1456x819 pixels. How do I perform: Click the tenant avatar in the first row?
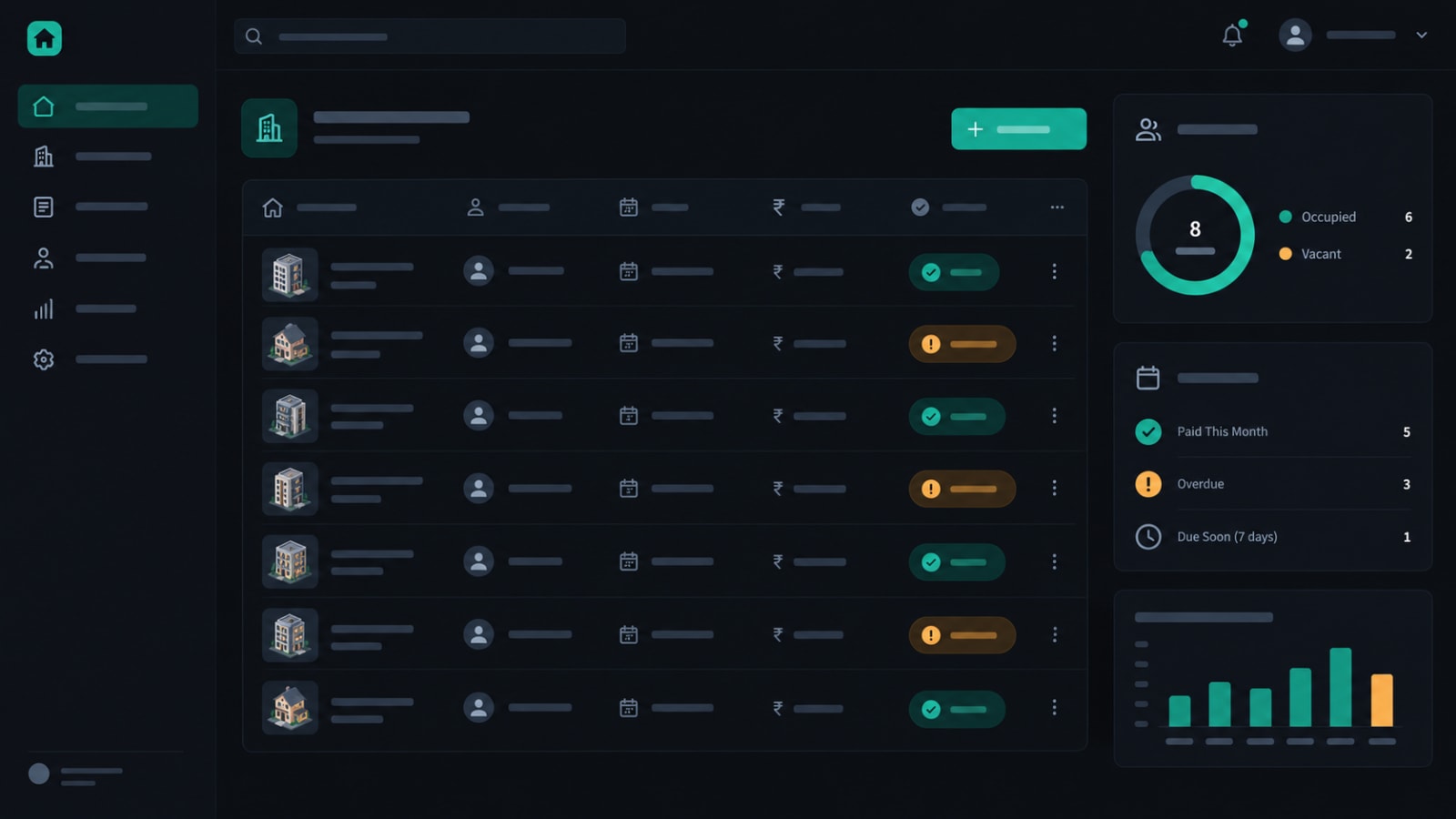coord(479,271)
